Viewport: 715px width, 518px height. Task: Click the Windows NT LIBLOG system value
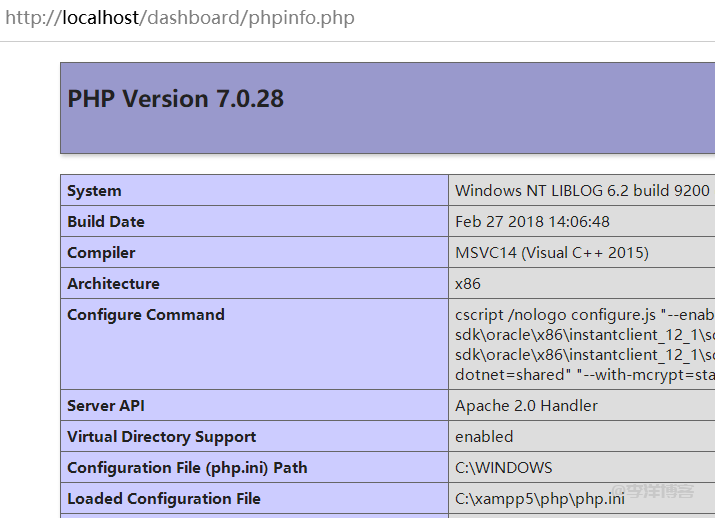582,191
